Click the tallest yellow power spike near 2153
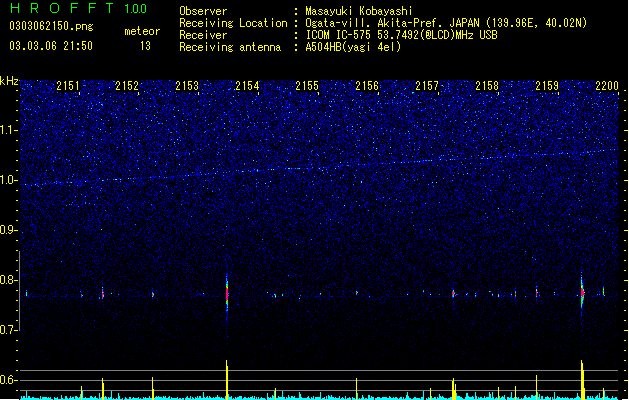629x400 pixels. [x=227, y=380]
